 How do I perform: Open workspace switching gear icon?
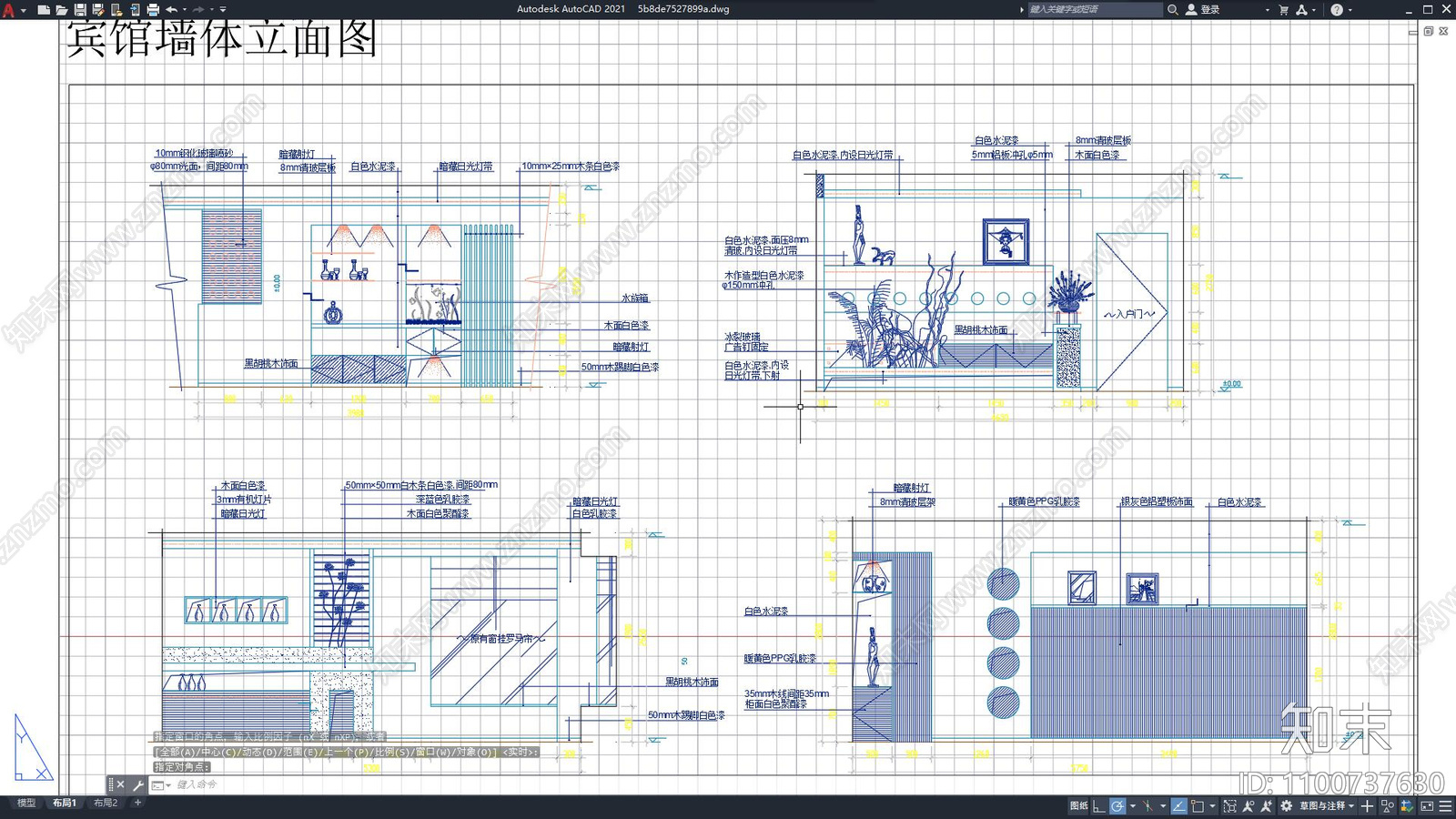[x=1286, y=806]
